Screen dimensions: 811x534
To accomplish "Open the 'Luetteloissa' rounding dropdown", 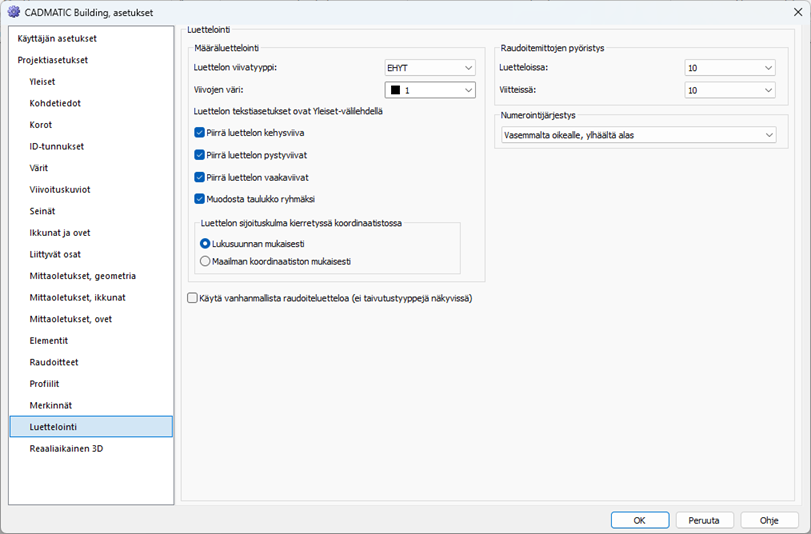I will (730, 68).
